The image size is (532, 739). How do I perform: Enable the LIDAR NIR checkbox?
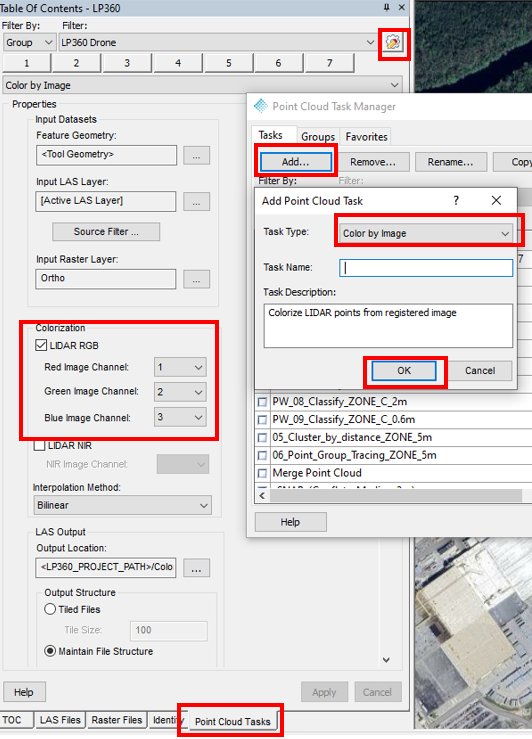[40, 445]
